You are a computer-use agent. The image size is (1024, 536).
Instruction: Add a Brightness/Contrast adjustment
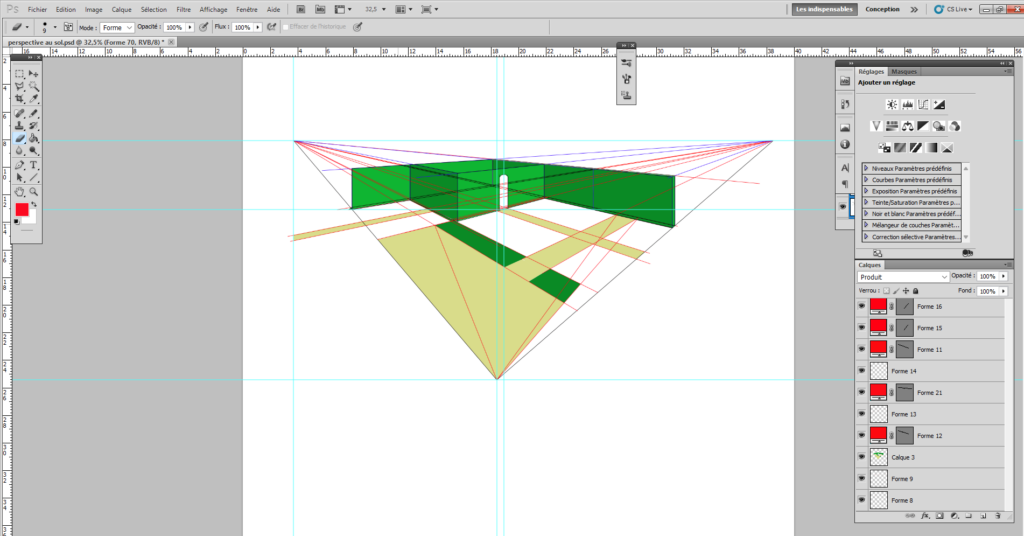point(891,104)
